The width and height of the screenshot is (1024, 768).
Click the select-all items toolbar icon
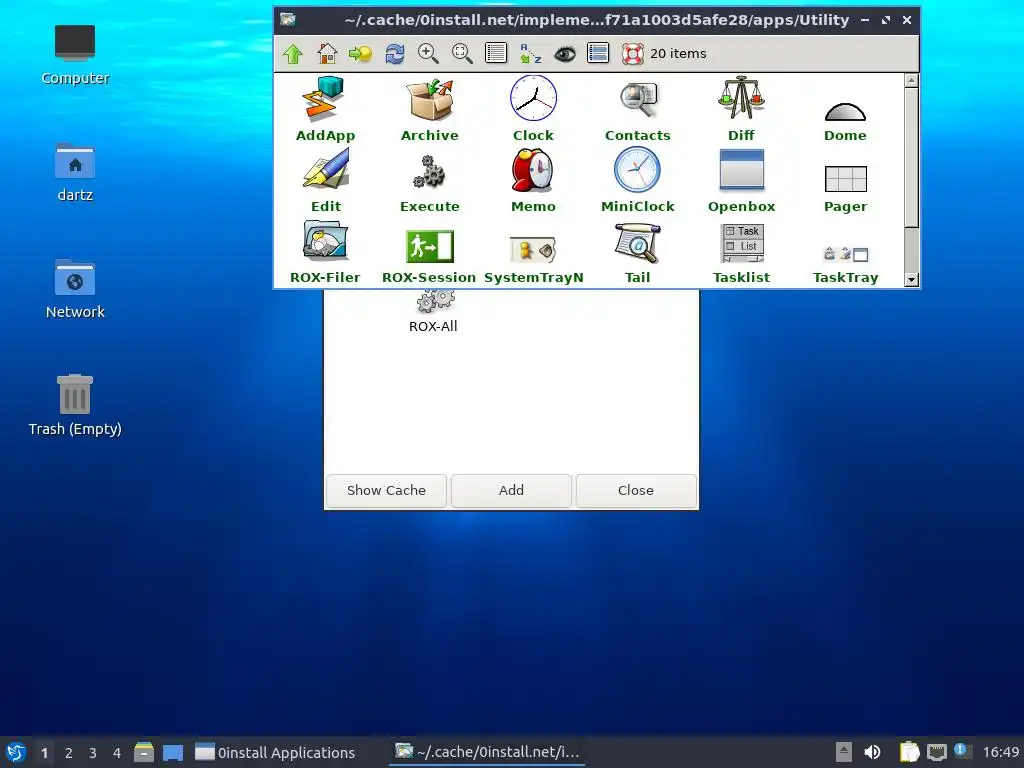598,53
